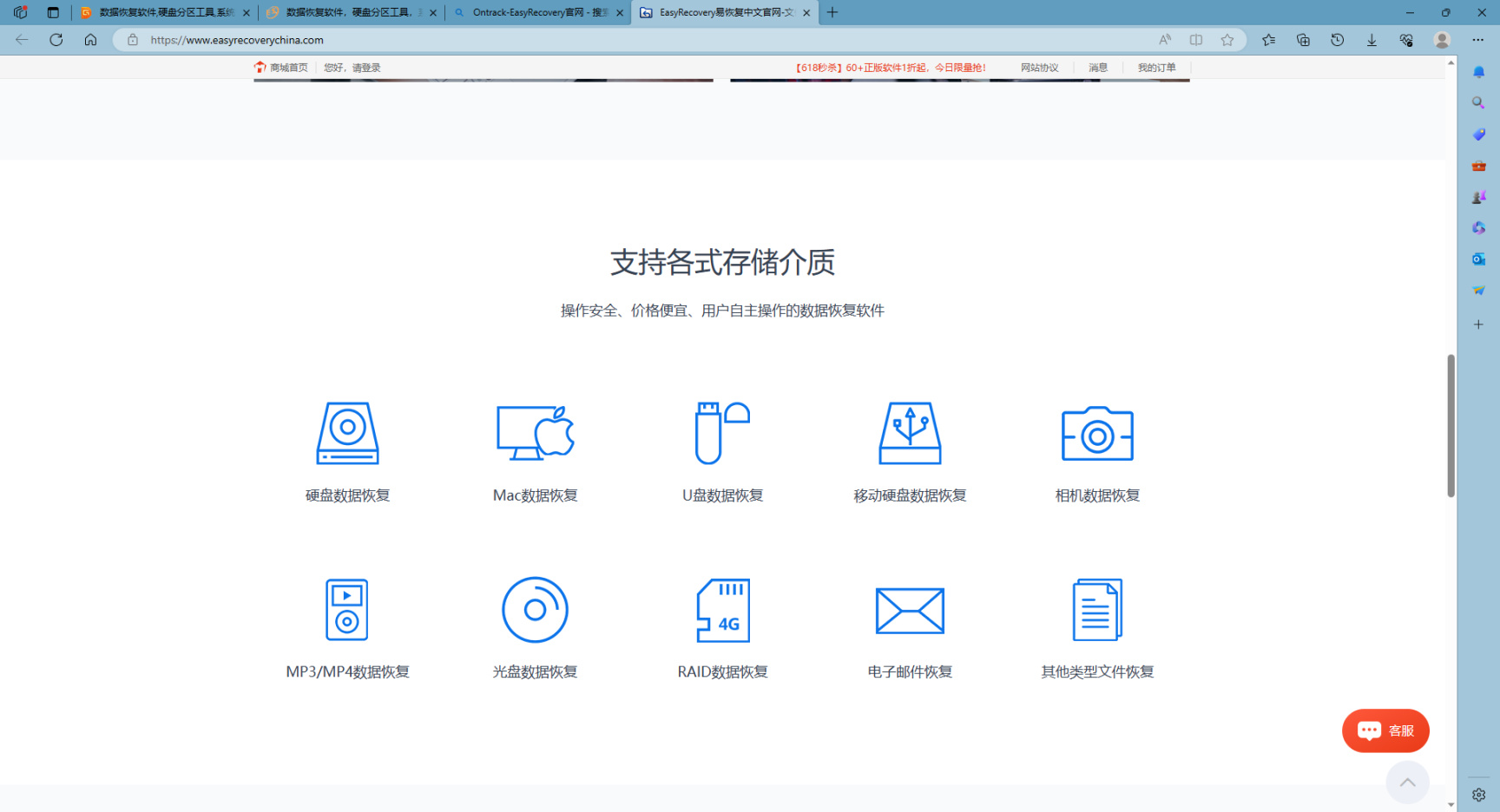Viewport: 1500px width, 812px height.
Task: Click the page refresh button
Action: point(56,40)
